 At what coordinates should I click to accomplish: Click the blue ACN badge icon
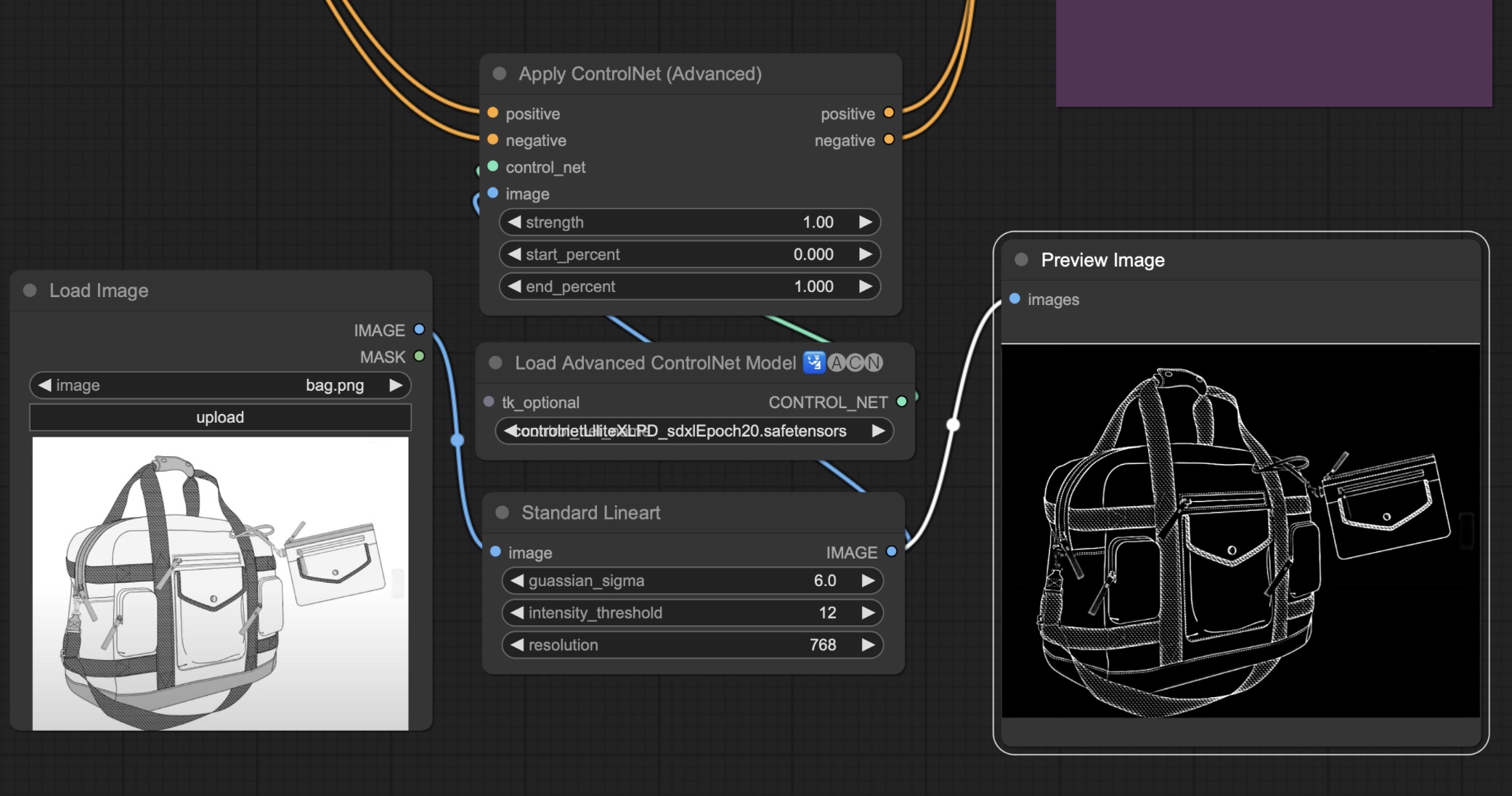point(814,362)
